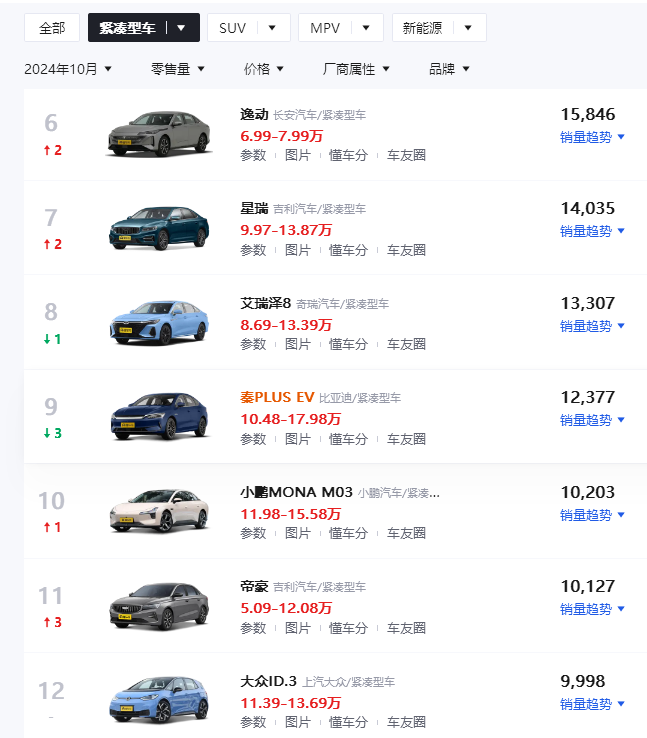Click the 比亚迪/紧凑型车 maker label

pyautogui.click(x=360, y=398)
